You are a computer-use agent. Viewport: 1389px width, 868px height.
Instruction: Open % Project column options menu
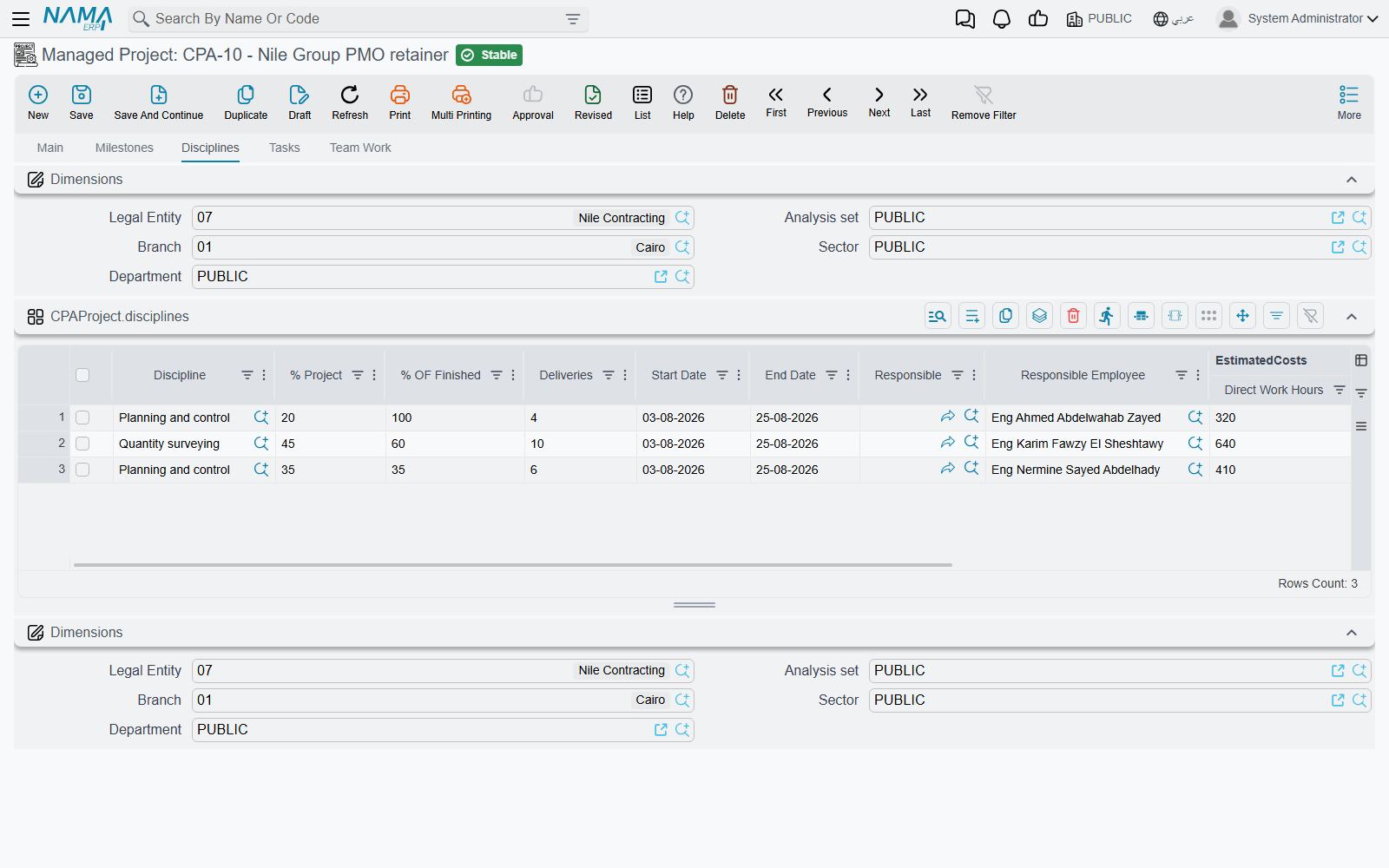point(374,375)
